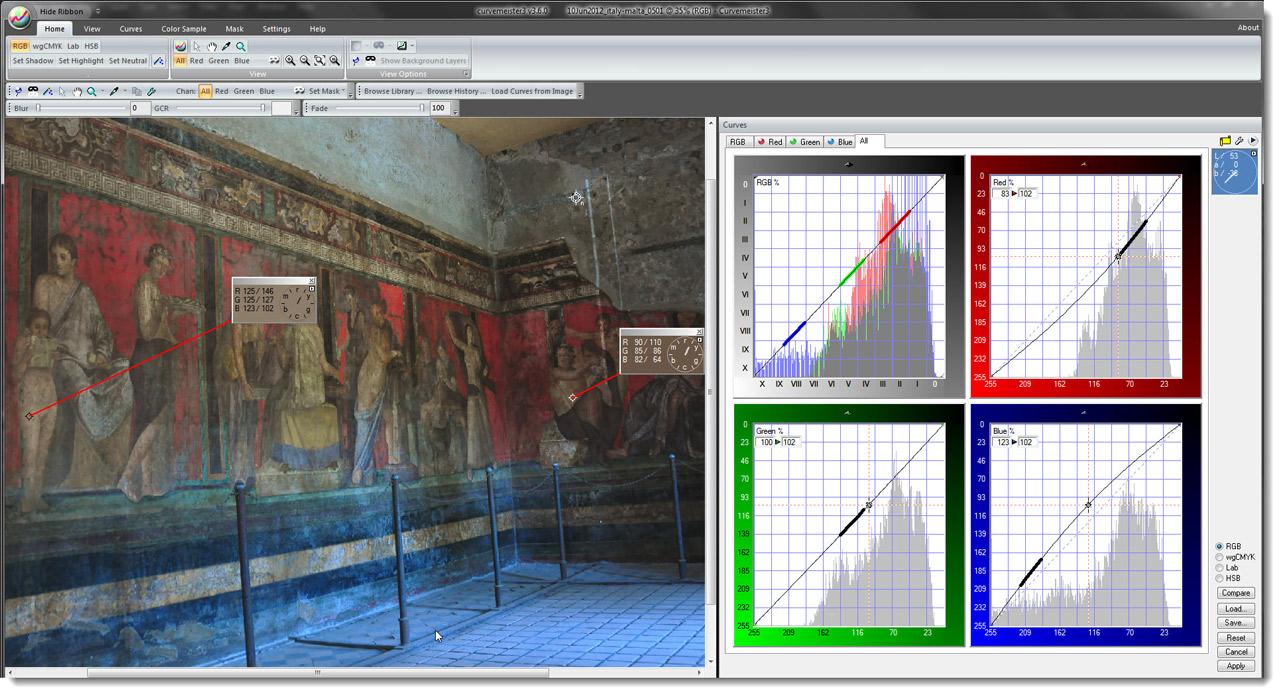
Task: Click the mask icon in the lower toolbar
Action: (x=33, y=91)
